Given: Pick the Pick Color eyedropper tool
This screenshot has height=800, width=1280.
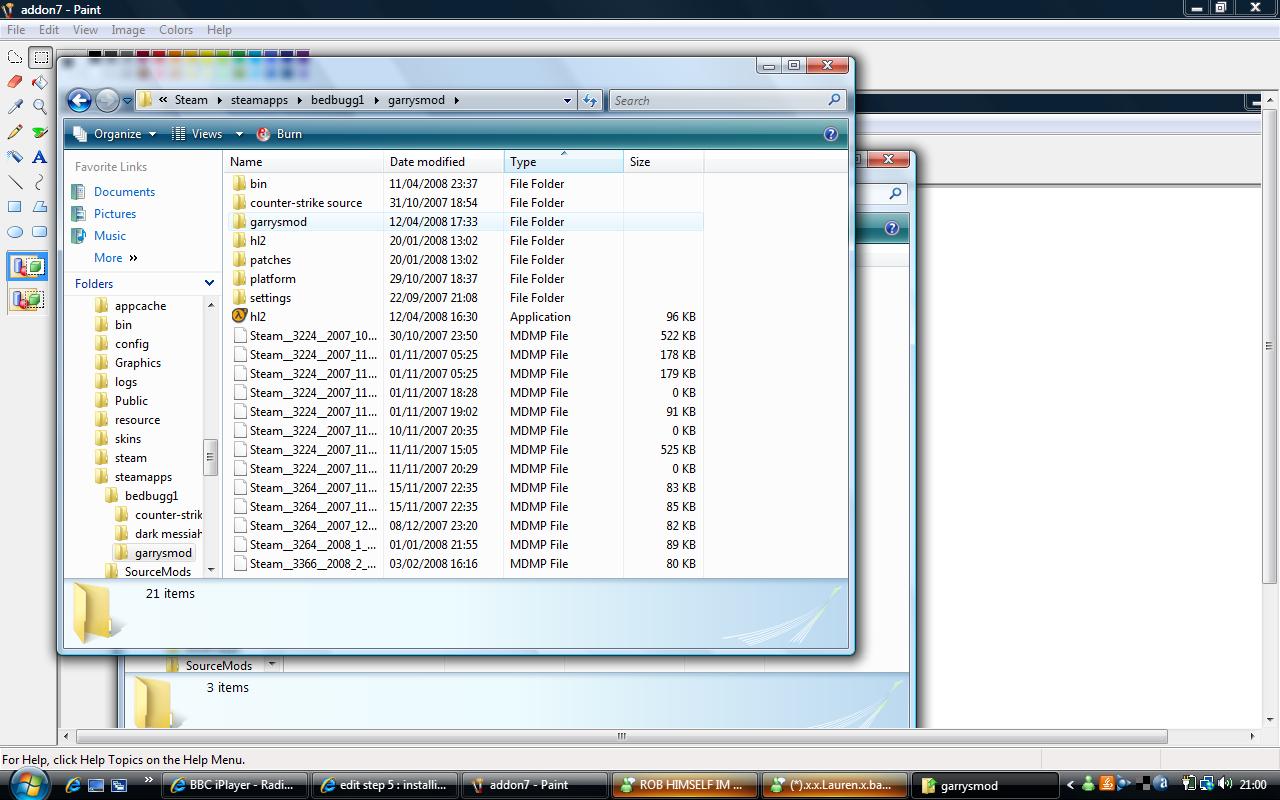Looking at the screenshot, I should 15,107.
